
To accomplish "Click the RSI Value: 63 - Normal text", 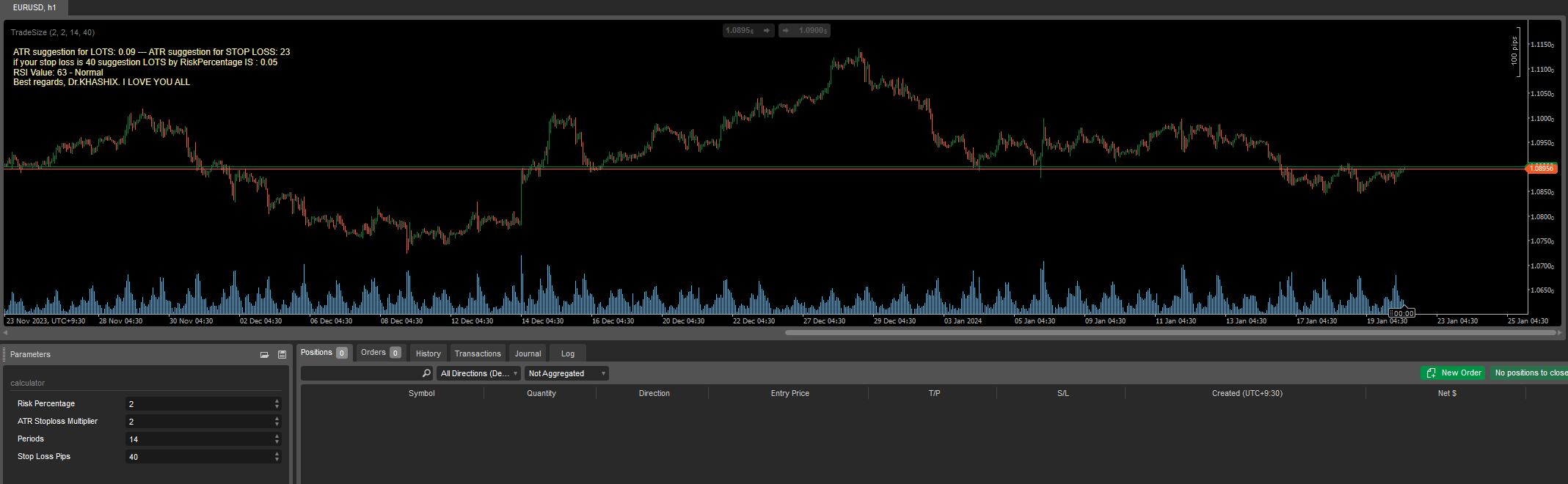I will pyautogui.click(x=58, y=73).
